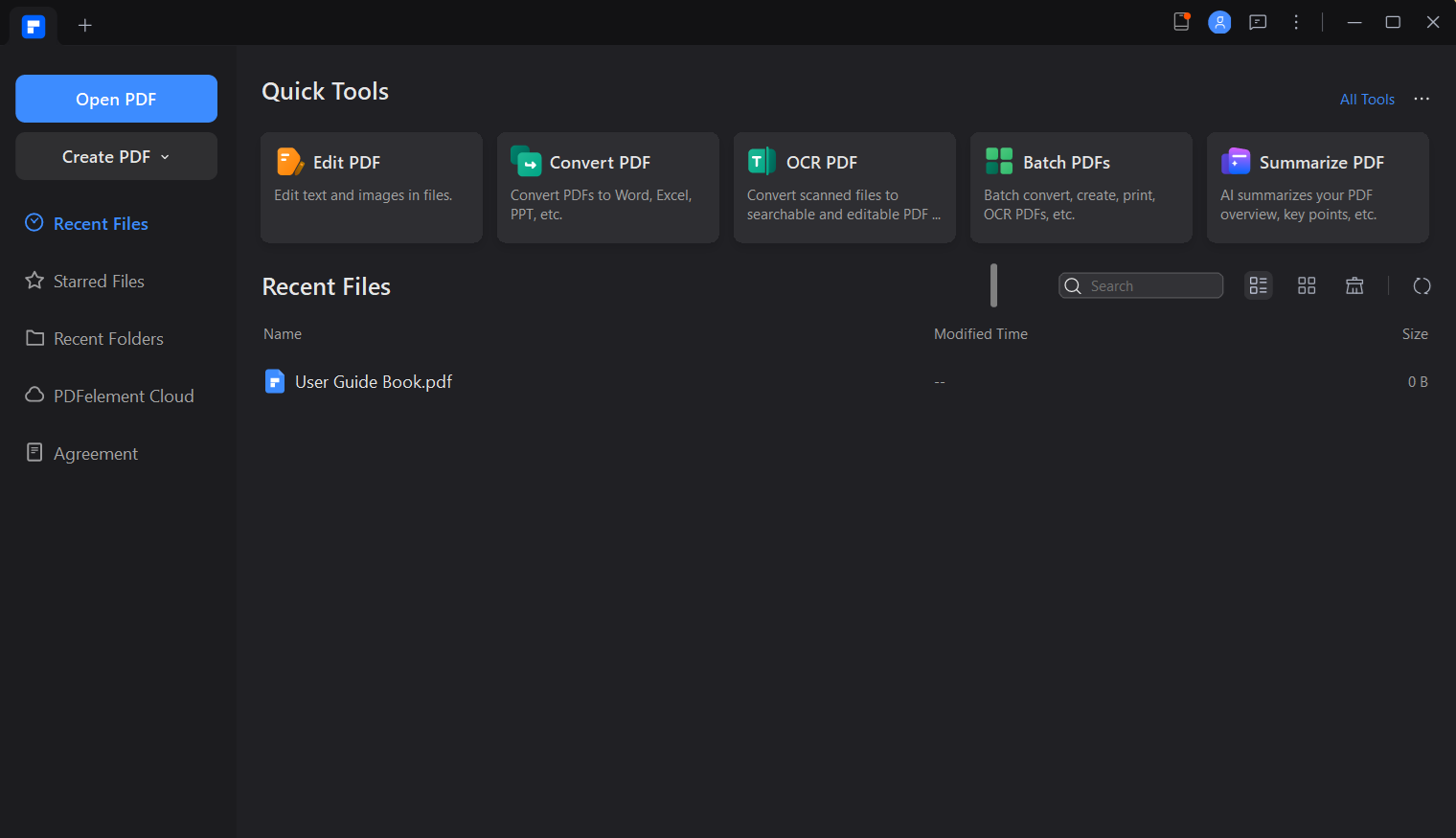Open the OCR PDF tool card title
The height and width of the screenshot is (838, 1456).
822,162
